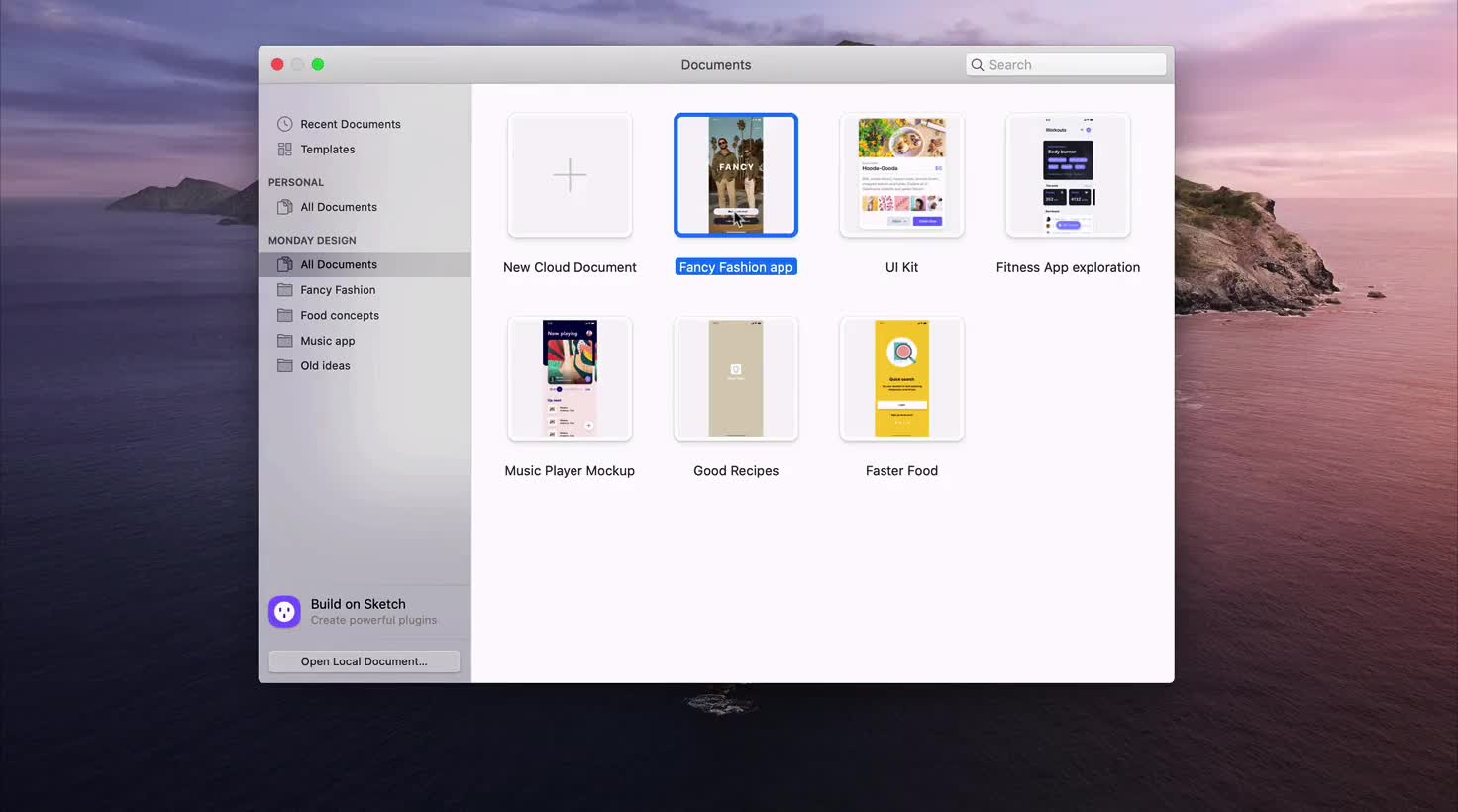The width and height of the screenshot is (1458, 812).
Task: Zoom the Documents window with green button
Action: pos(318,65)
